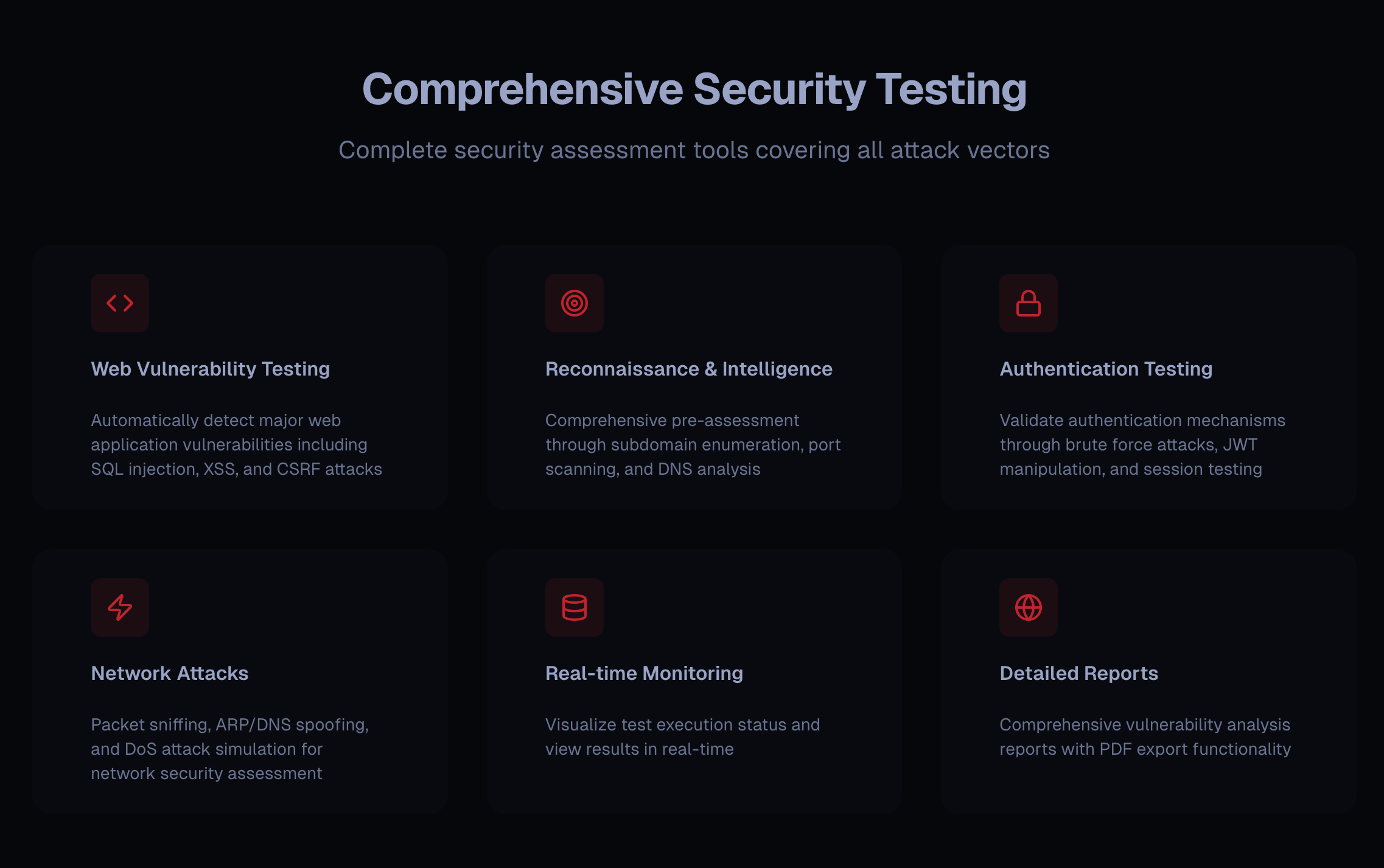The width and height of the screenshot is (1384, 868).
Task: Open the Network Attacks heading
Action: point(170,673)
